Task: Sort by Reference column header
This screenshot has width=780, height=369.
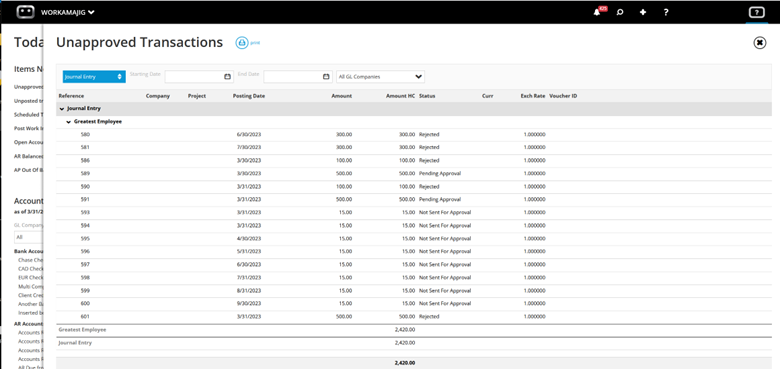Action: point(71,96)
